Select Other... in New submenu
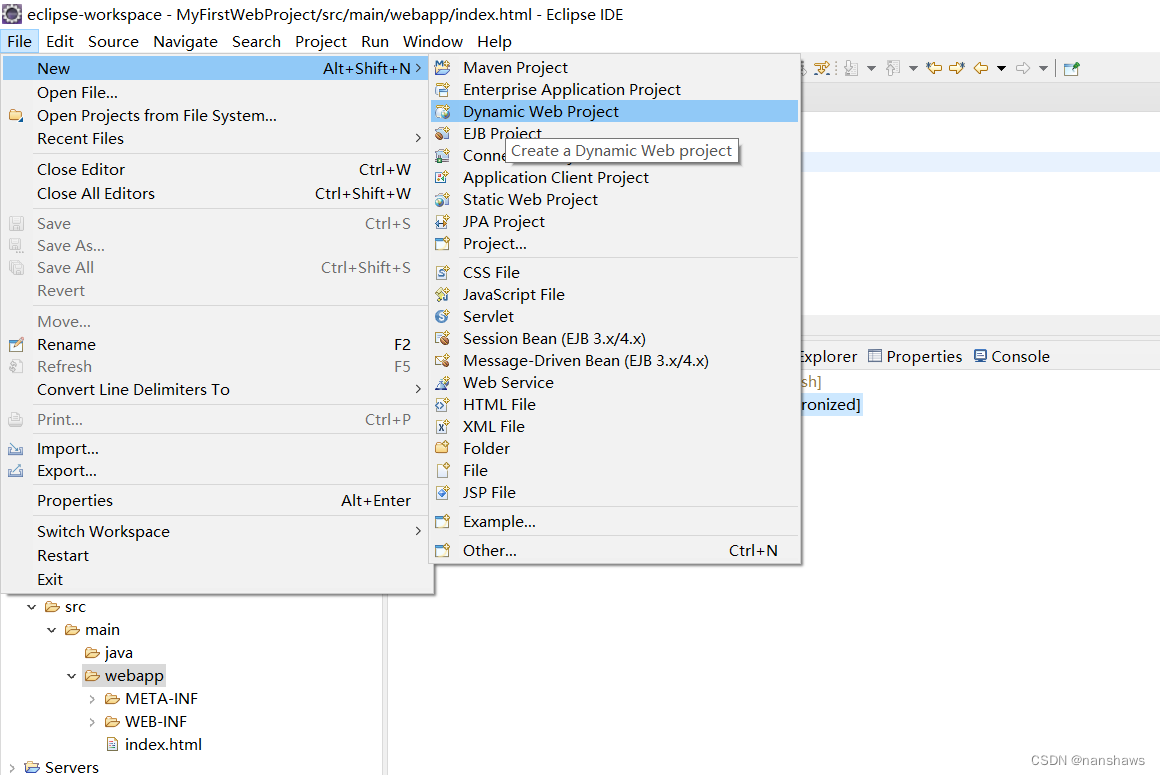This screenshot has height=775, width=1160. [x=615, y=550]
